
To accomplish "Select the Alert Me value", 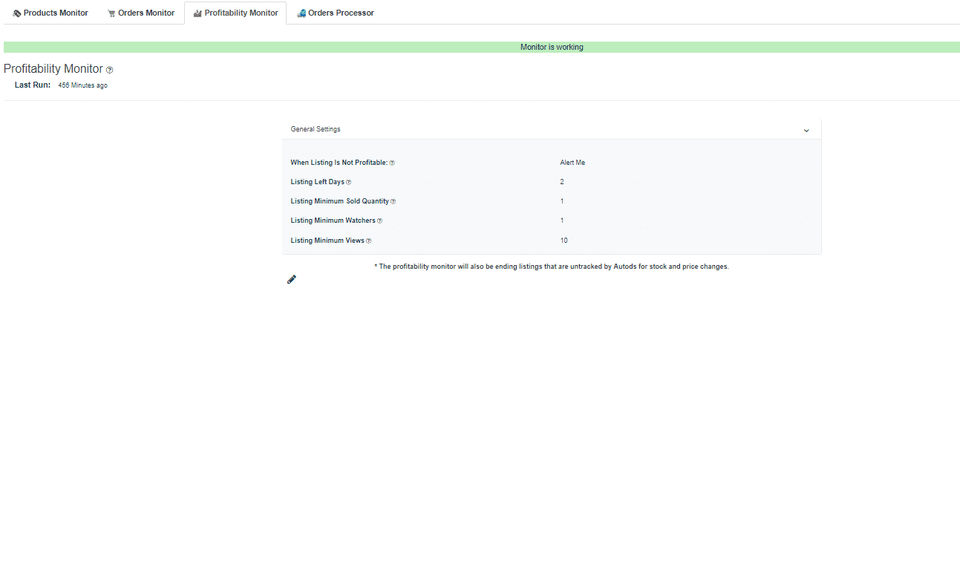I will pos(572,163).
